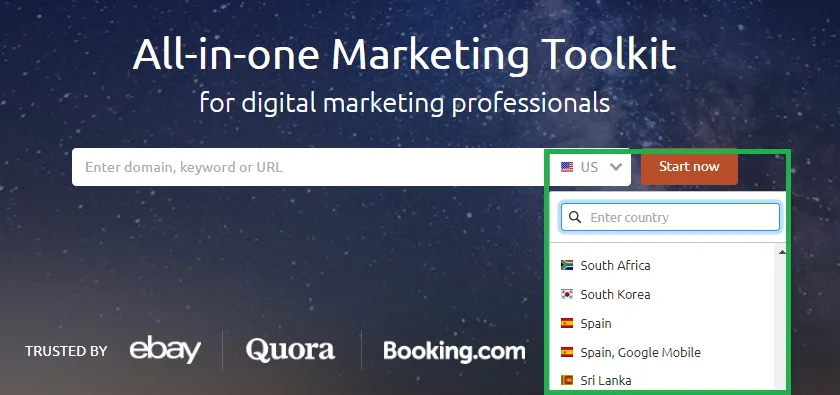Focus the Enter country search box
Screen dimensions: 840x395
[670, 217]
